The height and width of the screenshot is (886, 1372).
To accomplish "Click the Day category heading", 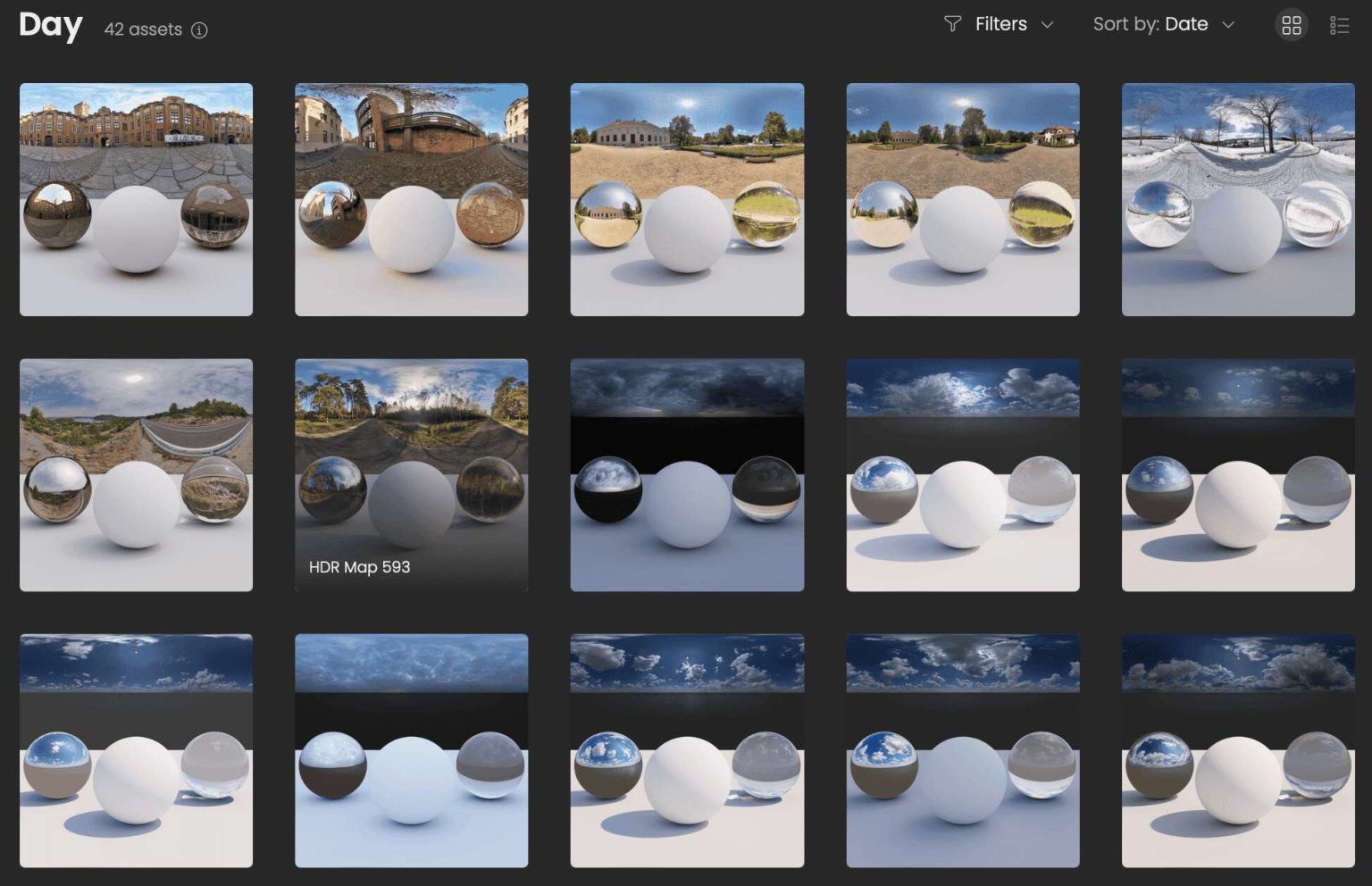I will point(51,25).
